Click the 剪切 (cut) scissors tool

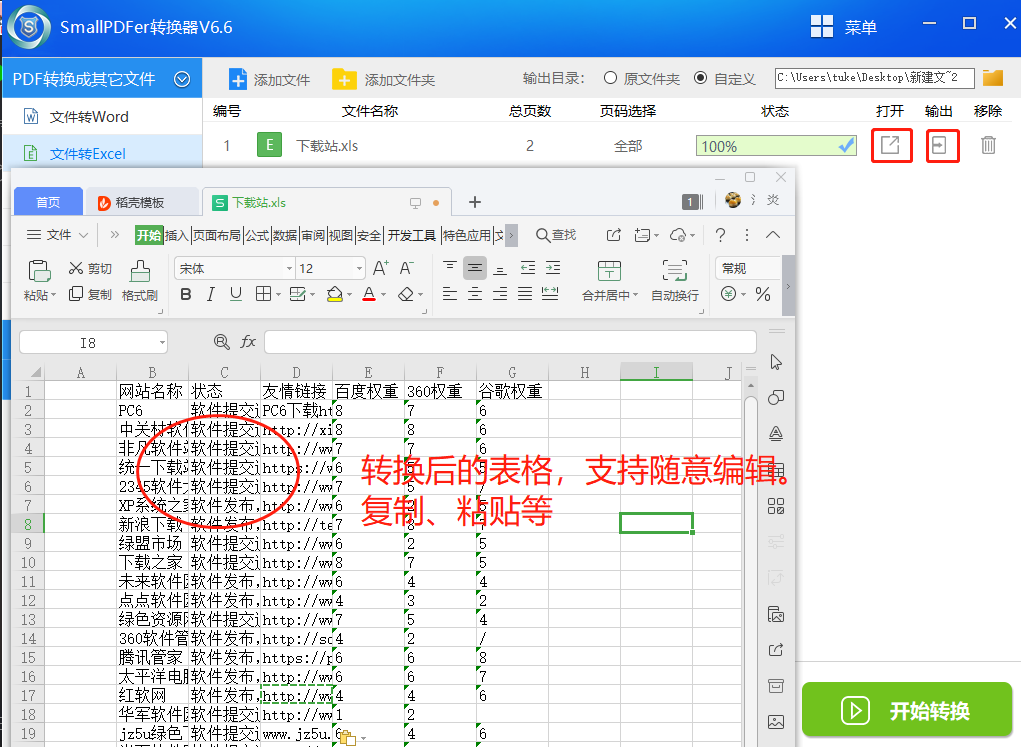coord(90,268)
